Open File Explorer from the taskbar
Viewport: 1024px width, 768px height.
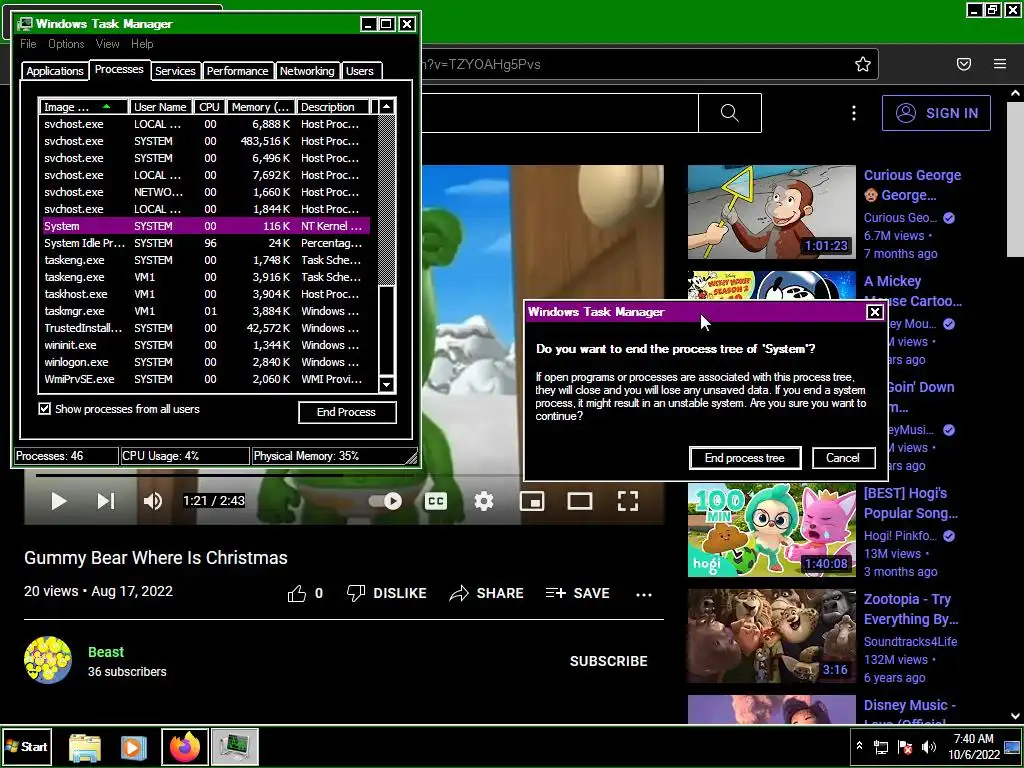tap(85, 747)
